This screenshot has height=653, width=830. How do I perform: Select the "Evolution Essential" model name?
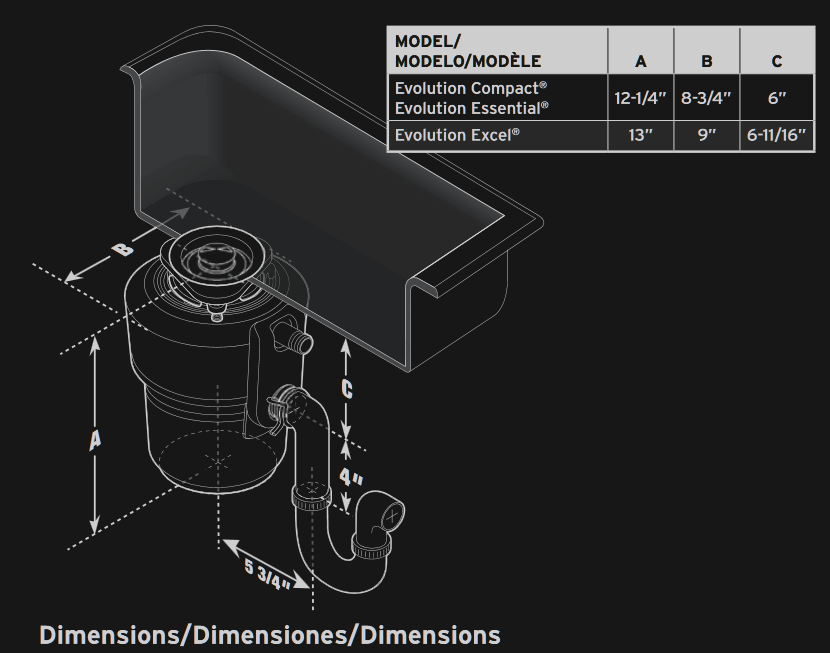pyautogui.click(x=472, y=108)
